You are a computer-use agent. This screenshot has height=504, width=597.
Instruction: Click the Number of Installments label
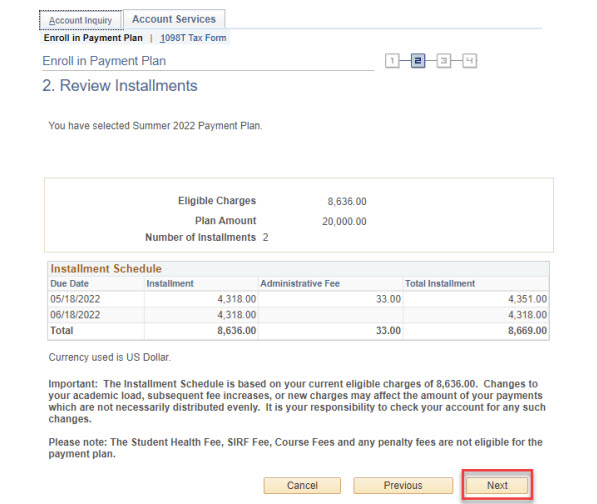tap(200, 238)
